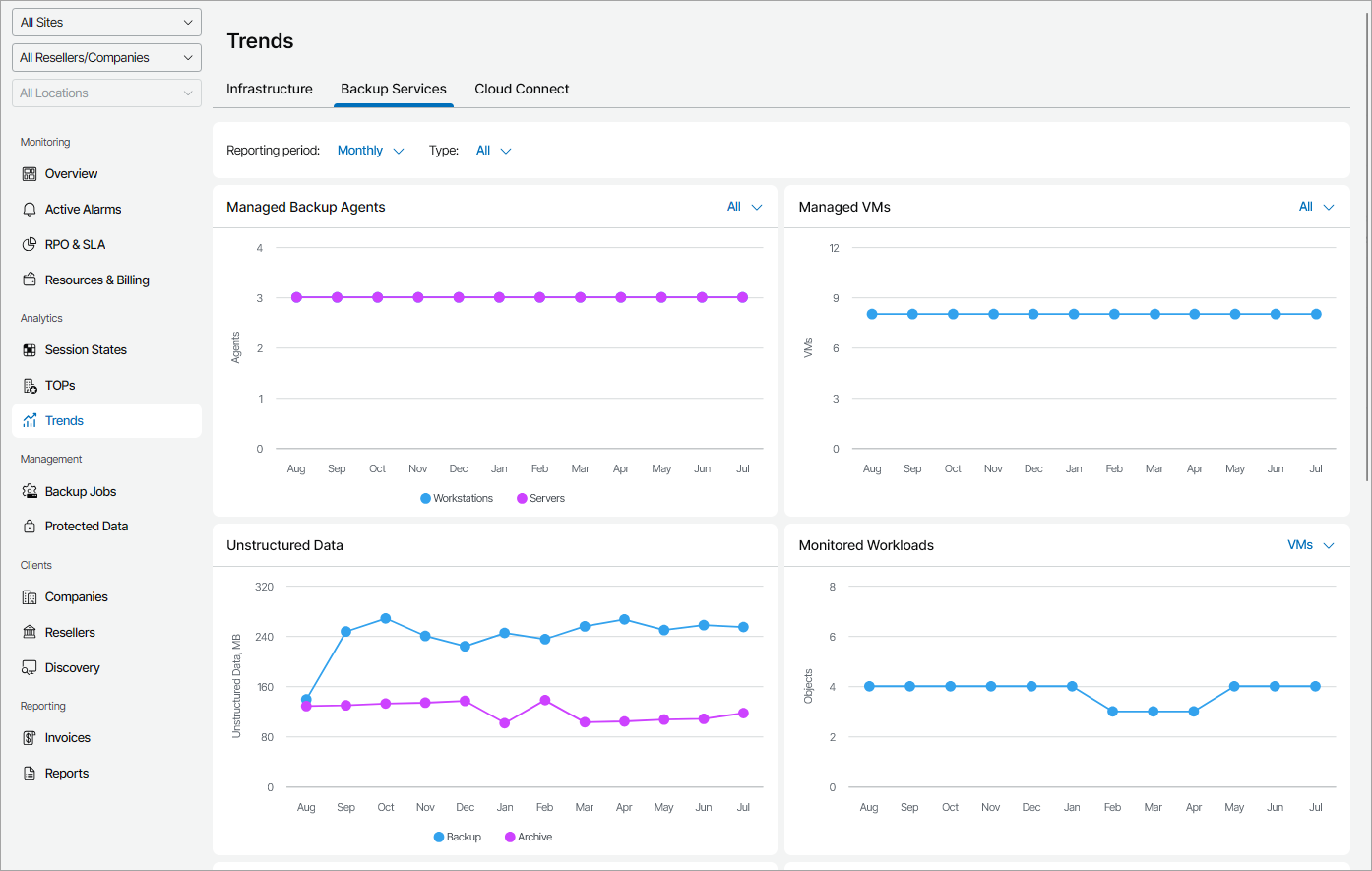The width and height of the screenshot is (1372, 871).
Task: Click the Resources & Billing icon
Action: 30,280
